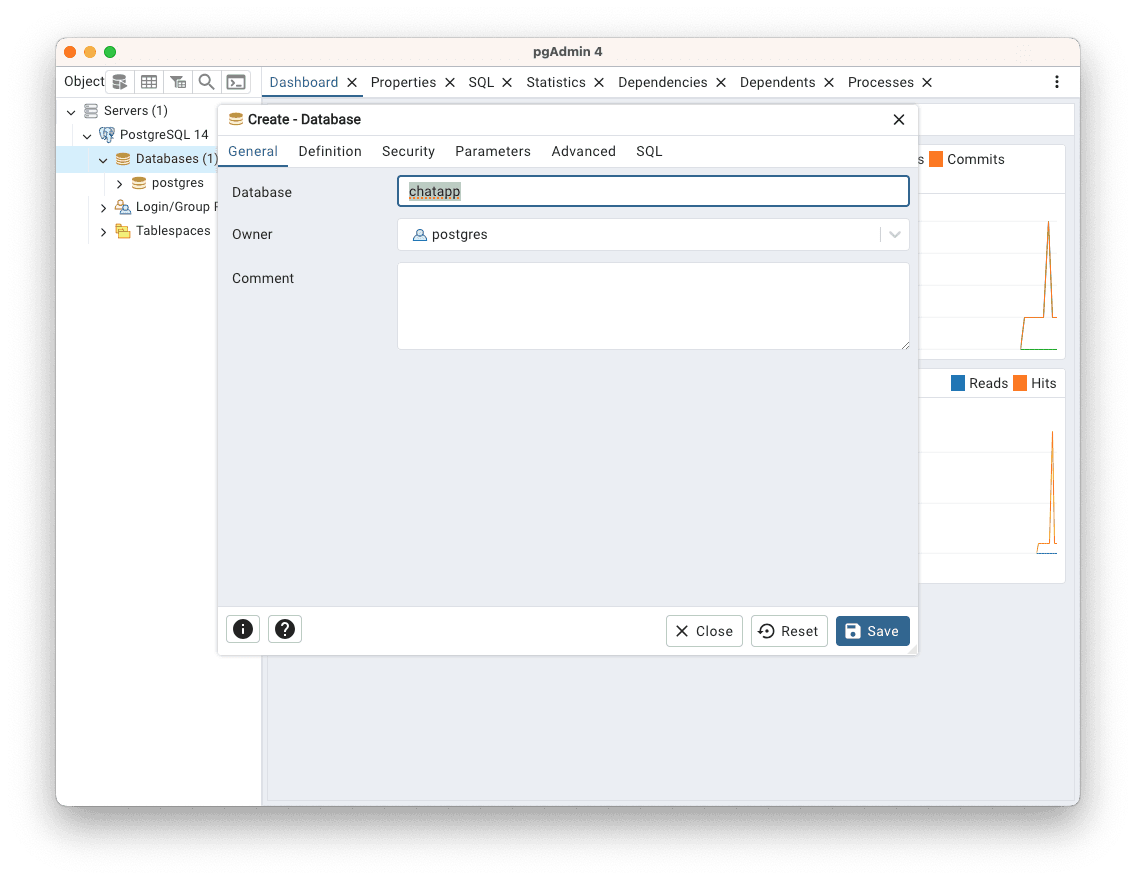The image size is (1136, 880).
Task: Close the Create - Database dialog with X
Action: (x=898, y=120)
